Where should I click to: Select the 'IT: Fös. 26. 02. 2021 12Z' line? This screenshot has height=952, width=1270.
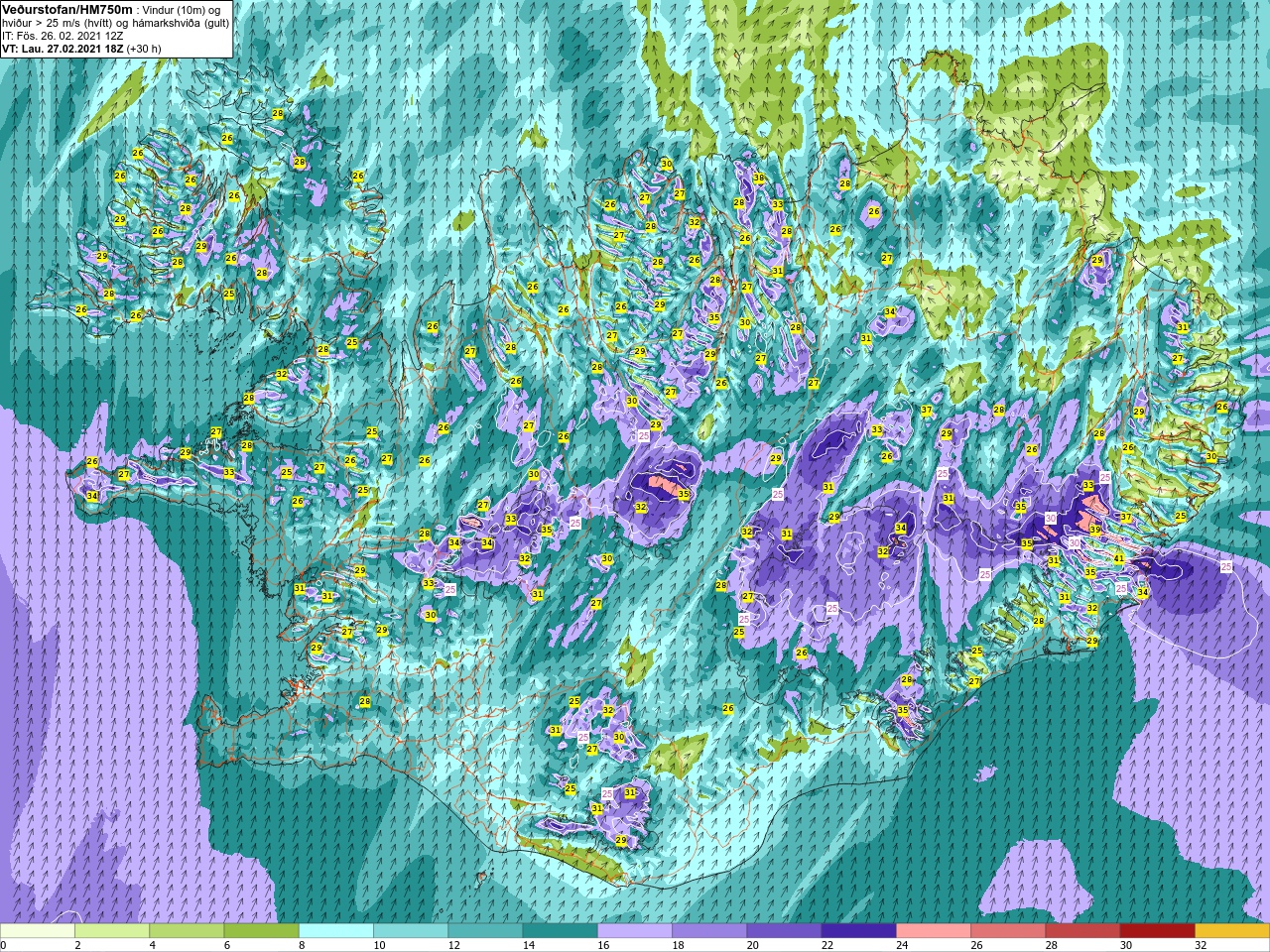(63, 35)
